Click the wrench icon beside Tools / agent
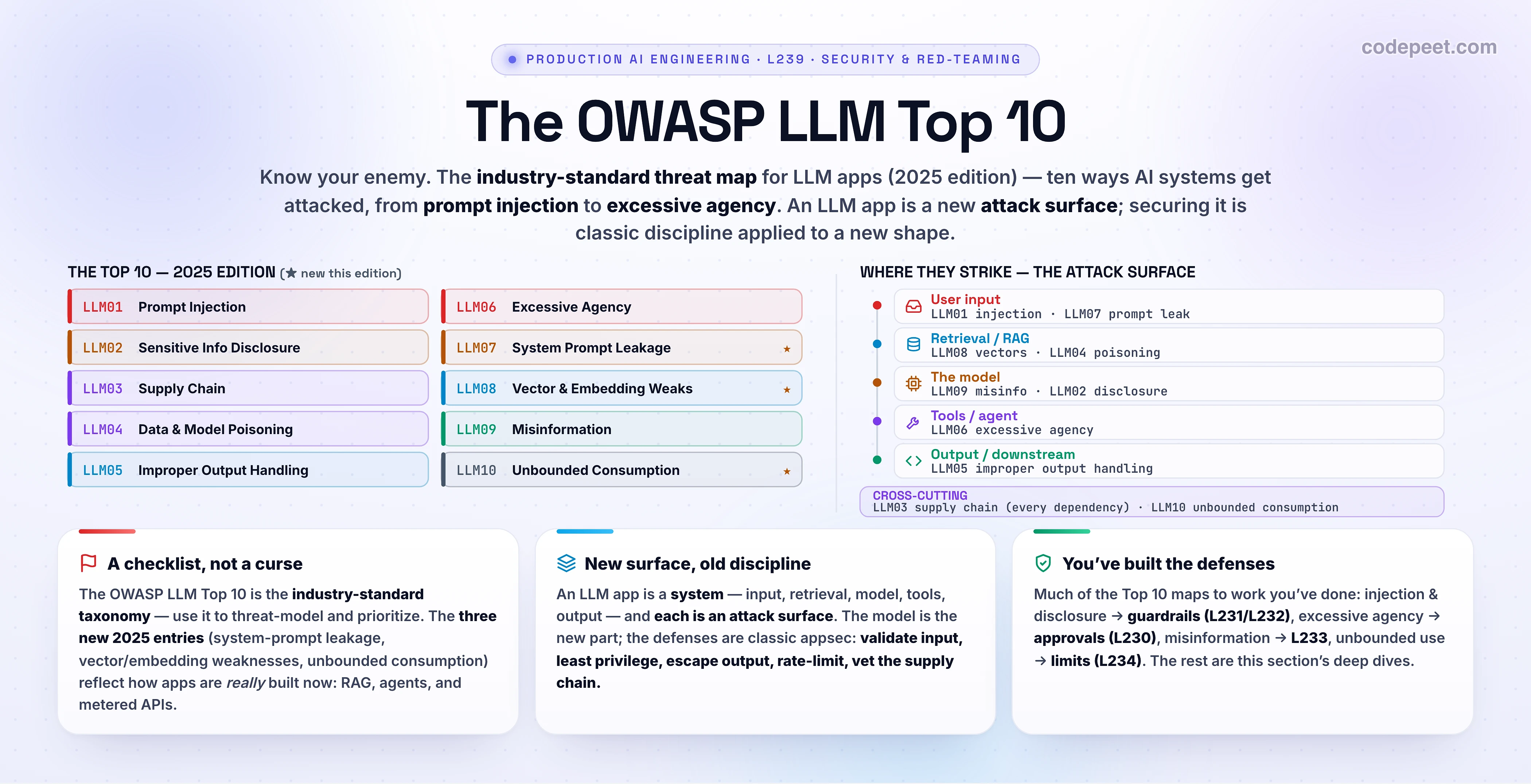 (x=913, y=422)
